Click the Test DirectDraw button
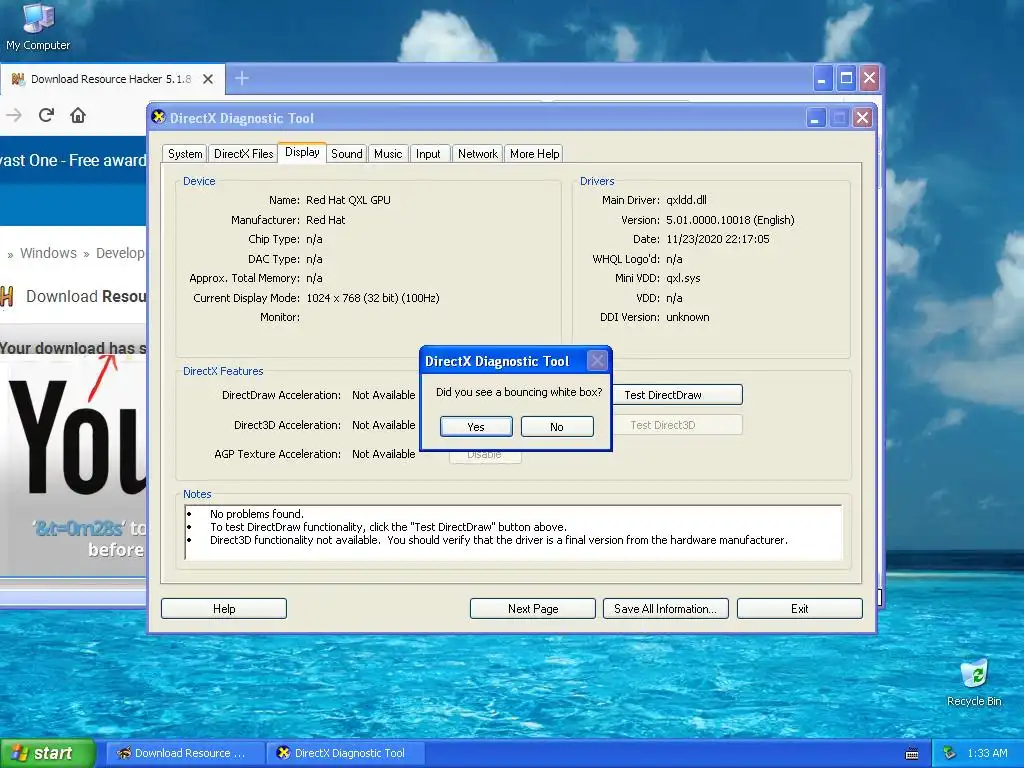The width and height of the screenshot is (1024, 768). [x=677, y=394]
